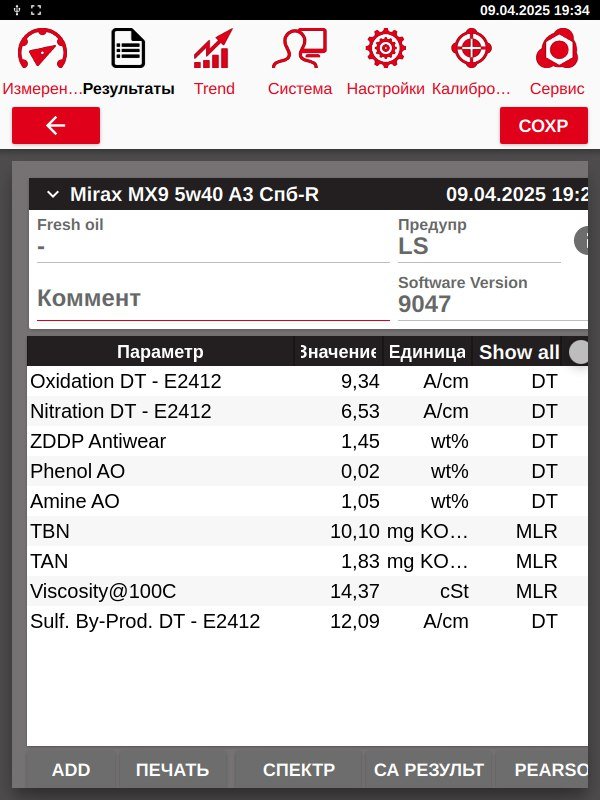Image resolution: width=600 pixels, height=800 pixels.
Task: Save results with the СОХР button
Action: tap(543, 126)
